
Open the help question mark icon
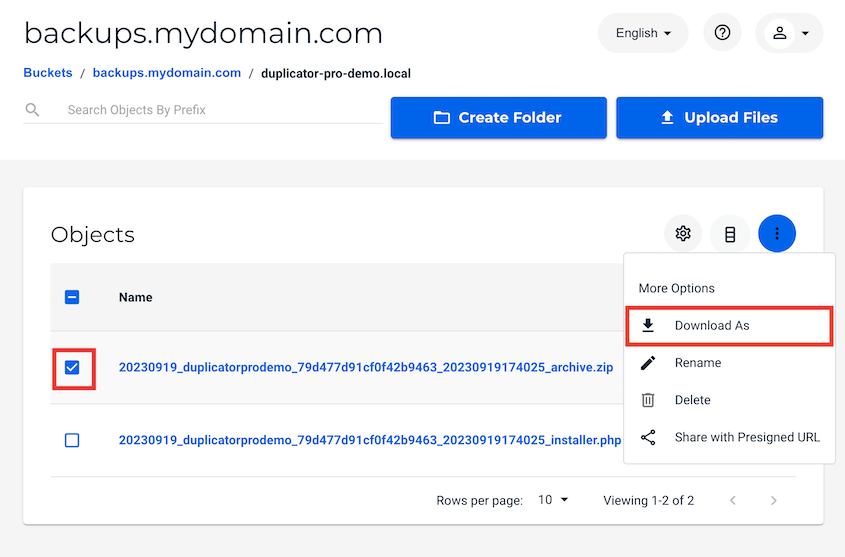[722, 33]
